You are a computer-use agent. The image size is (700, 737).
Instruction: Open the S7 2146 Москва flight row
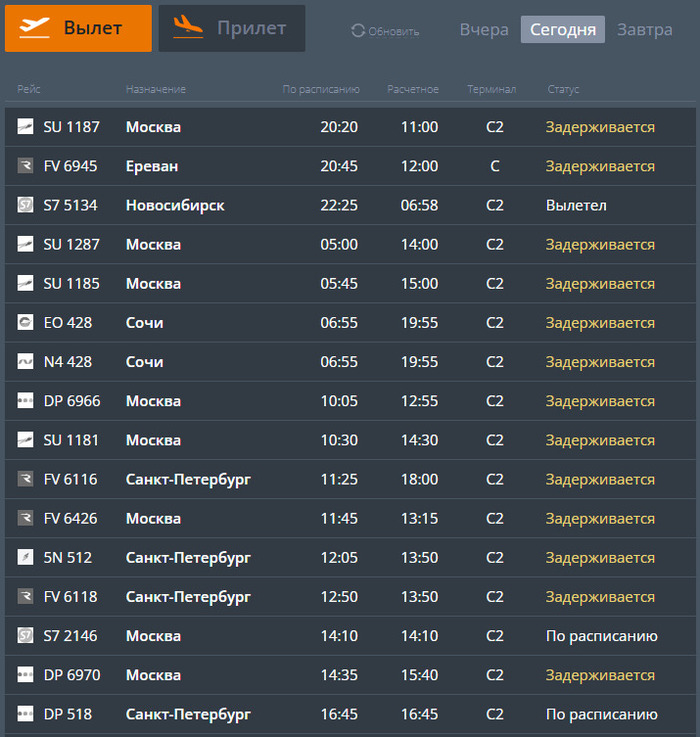pyautogui.click(x=350, y=635)
